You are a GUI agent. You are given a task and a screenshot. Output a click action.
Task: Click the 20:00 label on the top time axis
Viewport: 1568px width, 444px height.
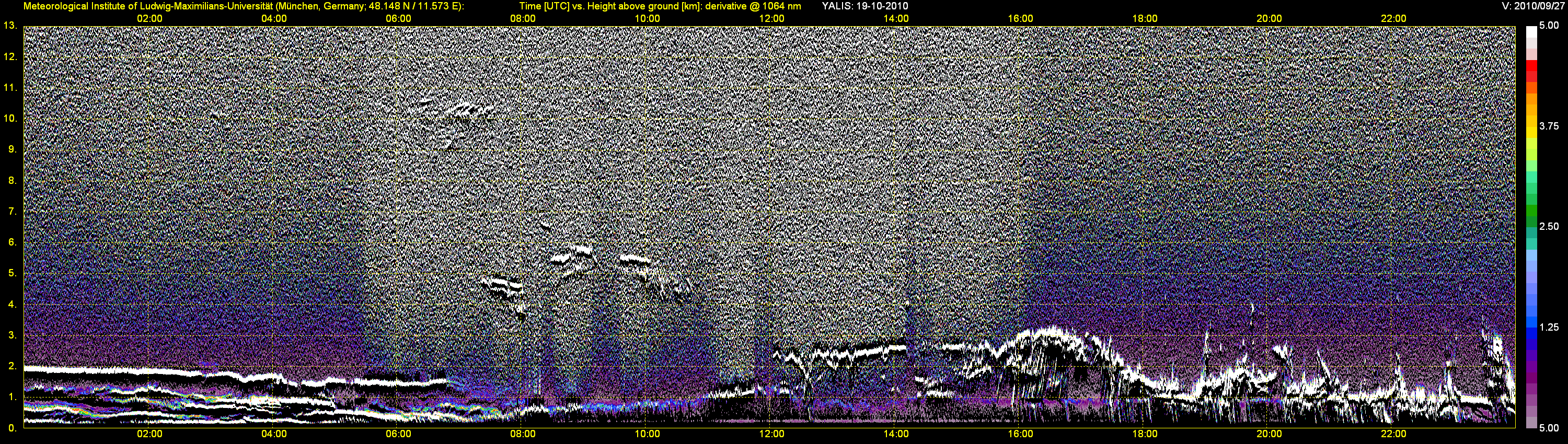click(x=1269, y=19)
